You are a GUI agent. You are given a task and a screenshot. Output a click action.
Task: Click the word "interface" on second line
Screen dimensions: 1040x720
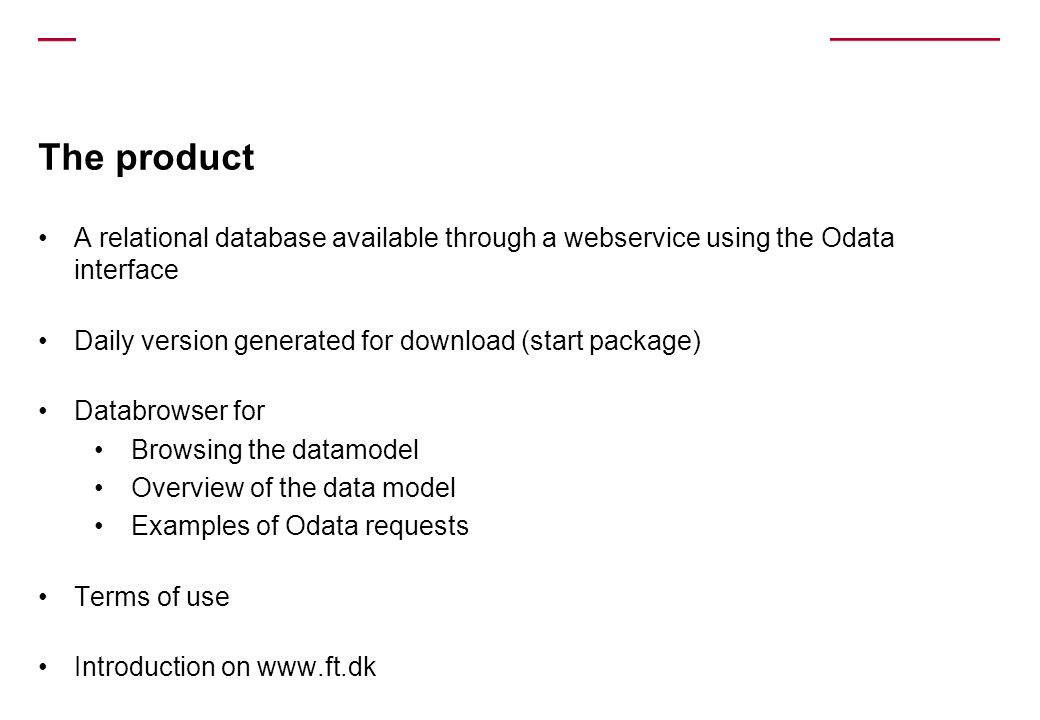[126, 270]
